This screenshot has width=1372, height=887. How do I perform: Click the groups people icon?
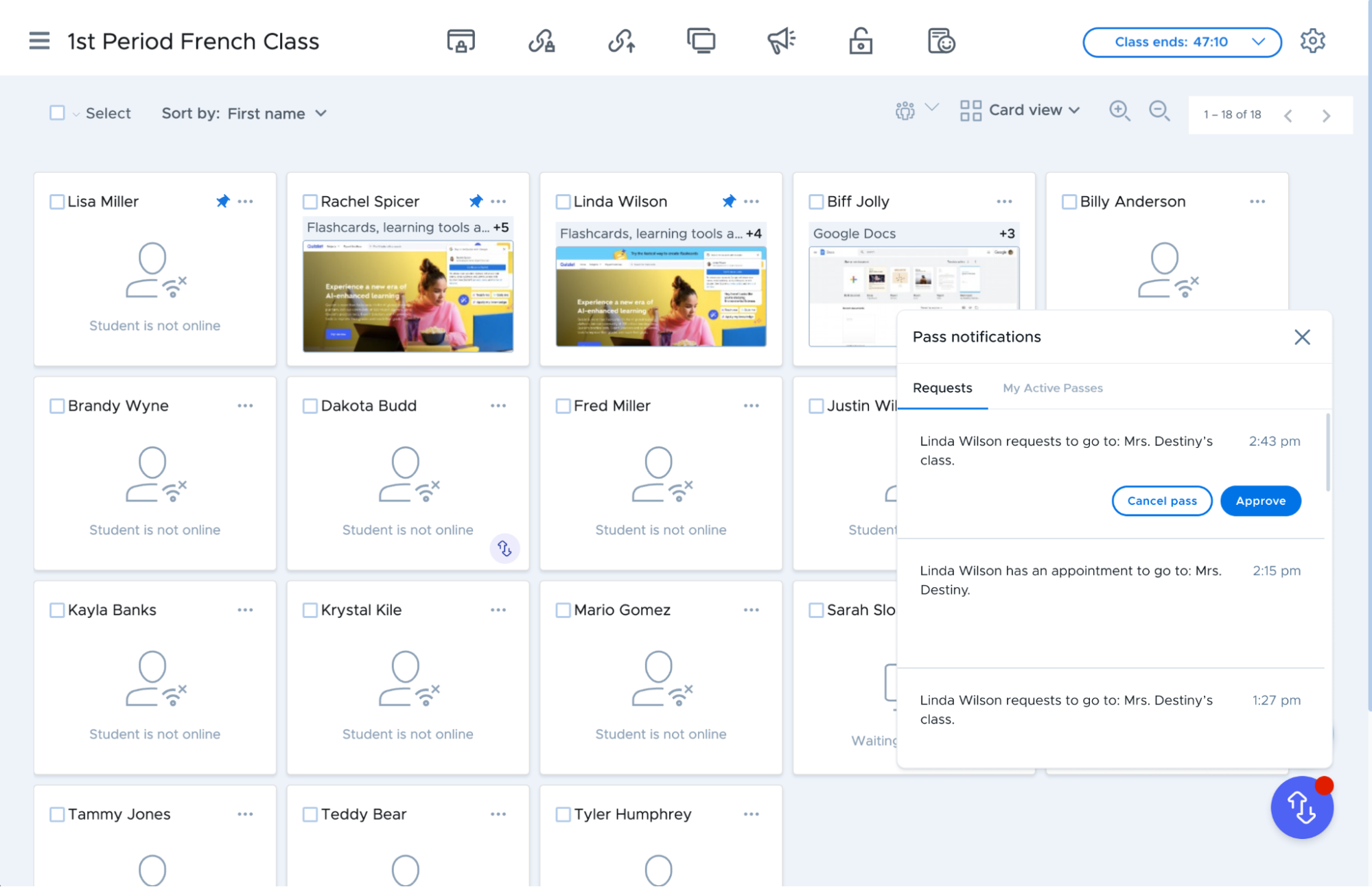point(905,110)
